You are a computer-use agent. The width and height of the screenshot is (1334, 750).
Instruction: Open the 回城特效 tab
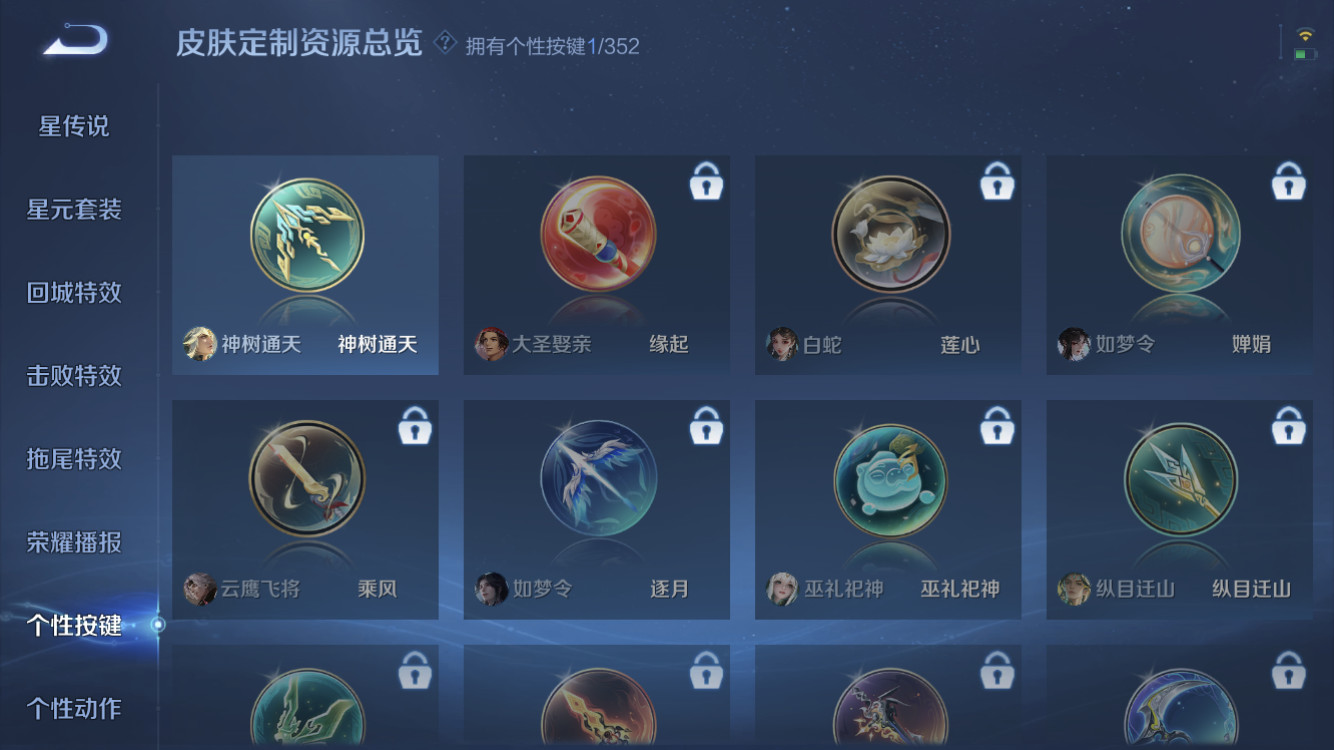pos(74,292)
